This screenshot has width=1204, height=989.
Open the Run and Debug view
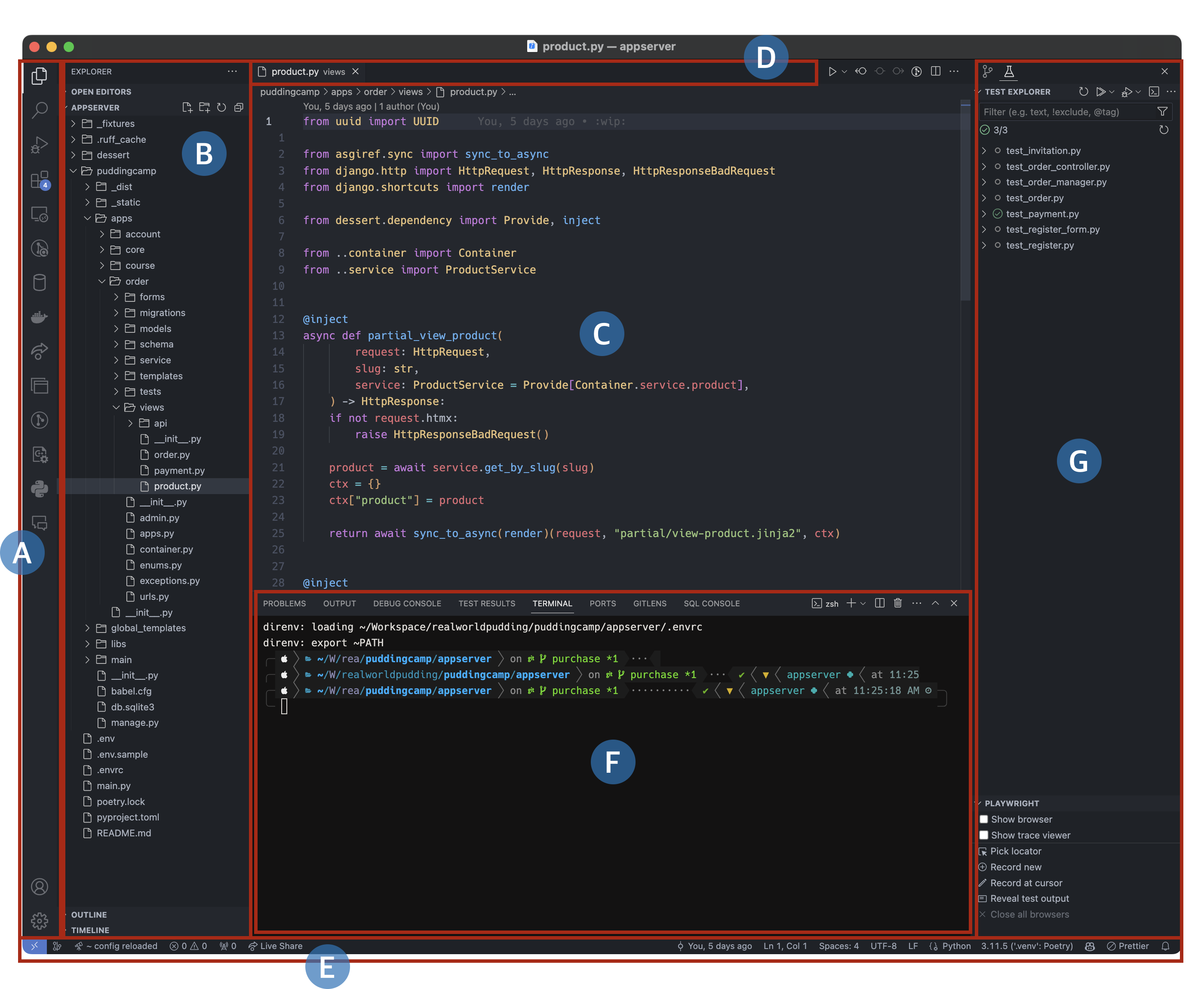[x=39, y=145]
